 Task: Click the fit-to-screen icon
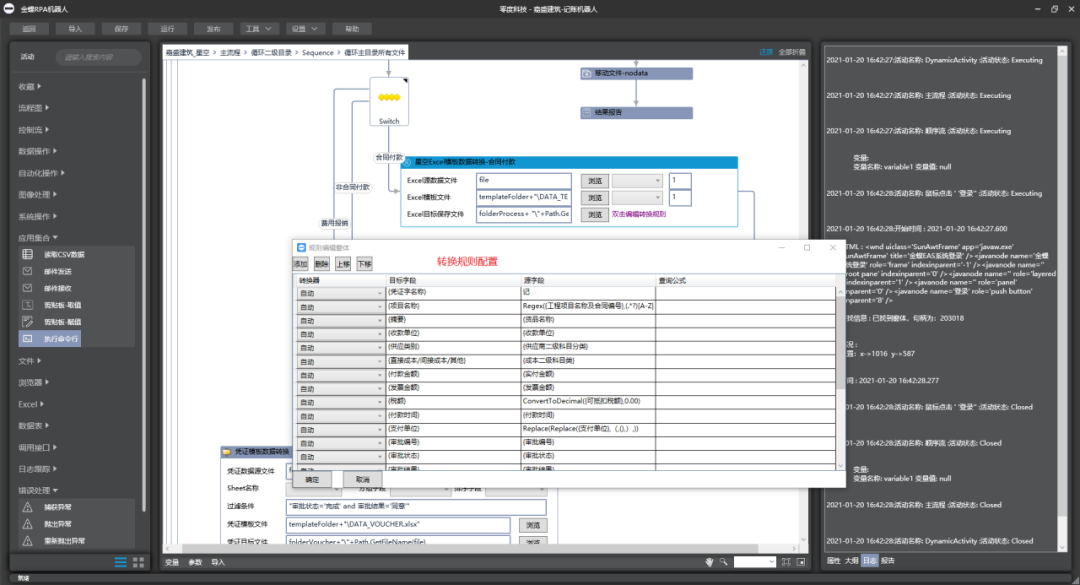786,562
